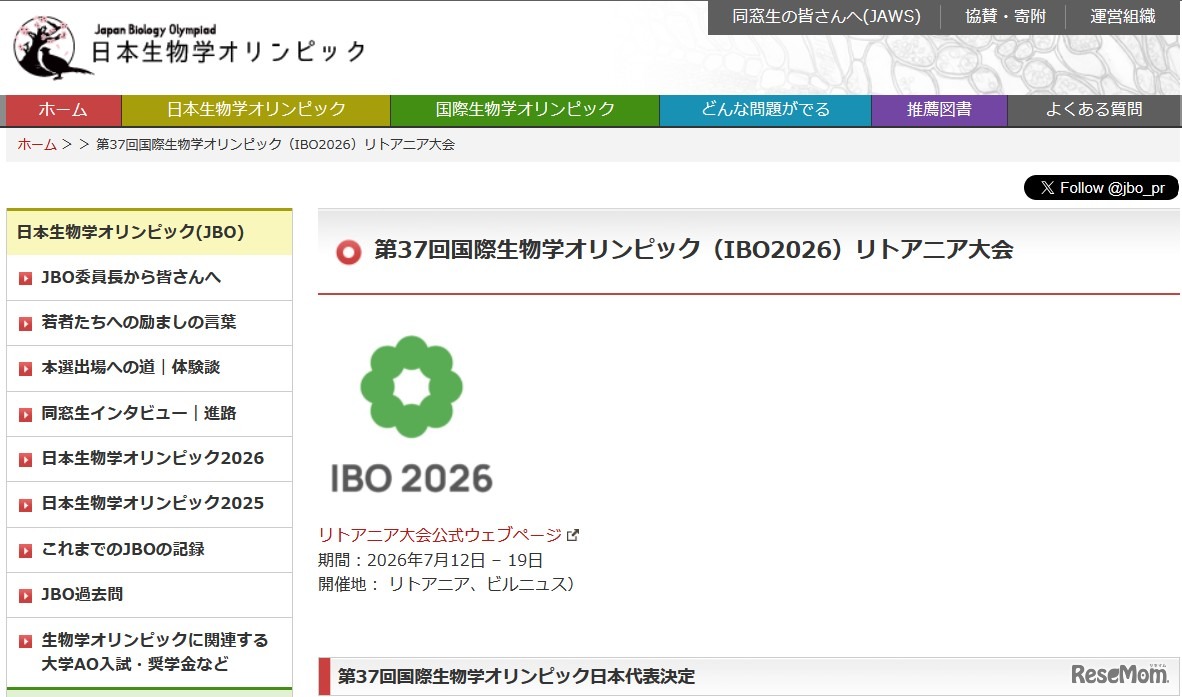Viewport: 1182px width, 697px height.
Task: Open the 国際生物学オリンピック navigation tab
Action: 525,110
